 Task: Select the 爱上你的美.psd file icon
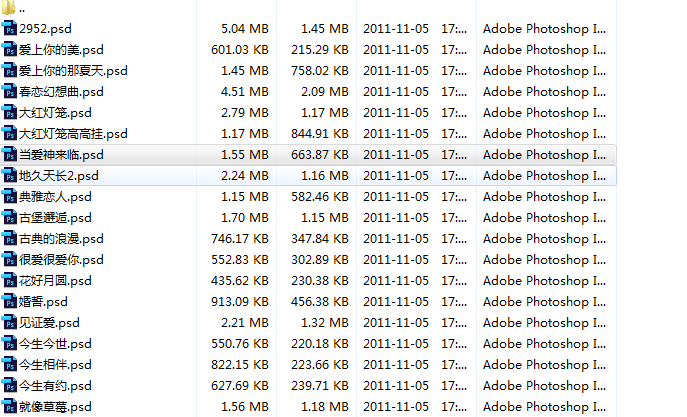tap(10, 50)
